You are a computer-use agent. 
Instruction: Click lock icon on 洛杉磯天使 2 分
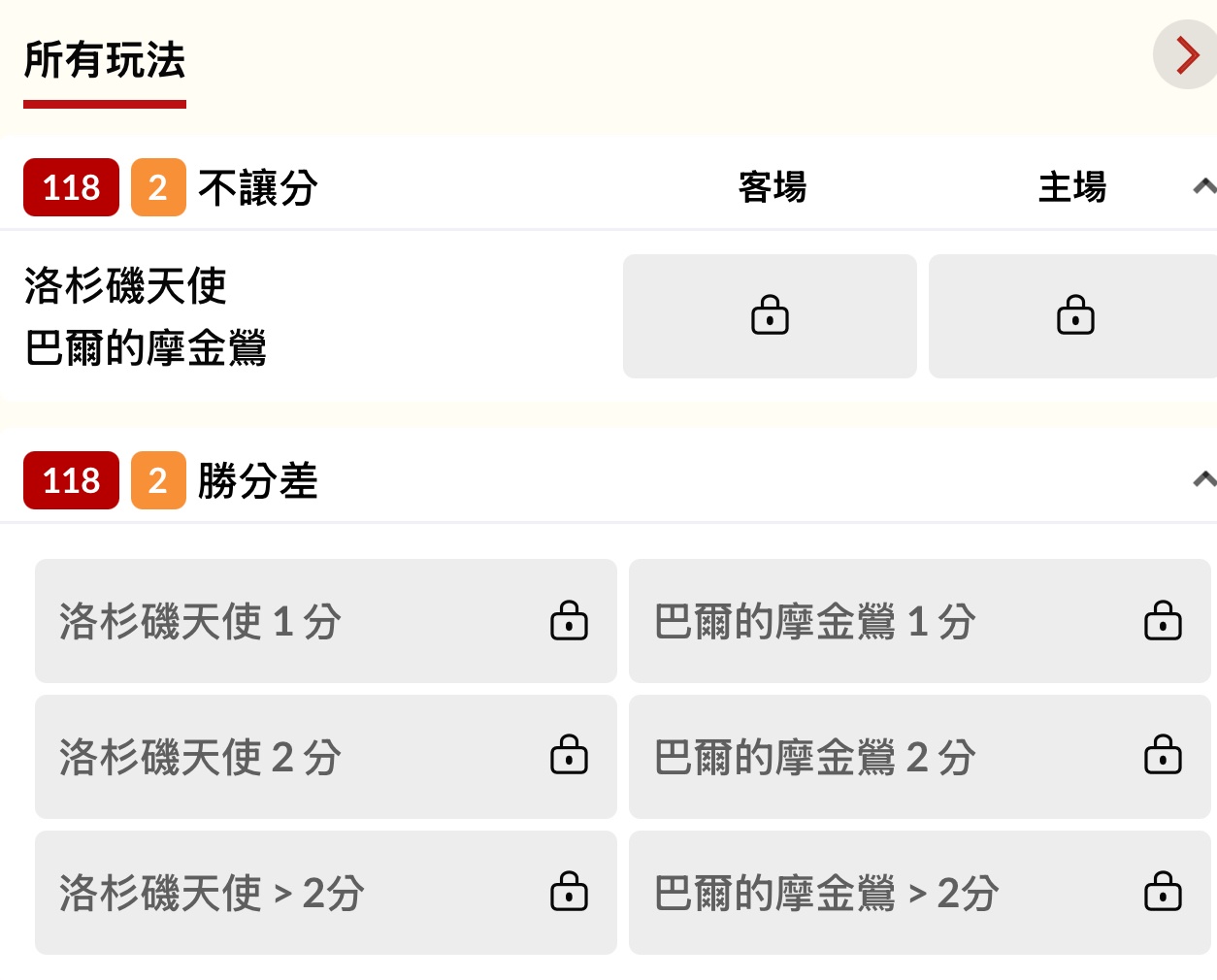[569, 756]
